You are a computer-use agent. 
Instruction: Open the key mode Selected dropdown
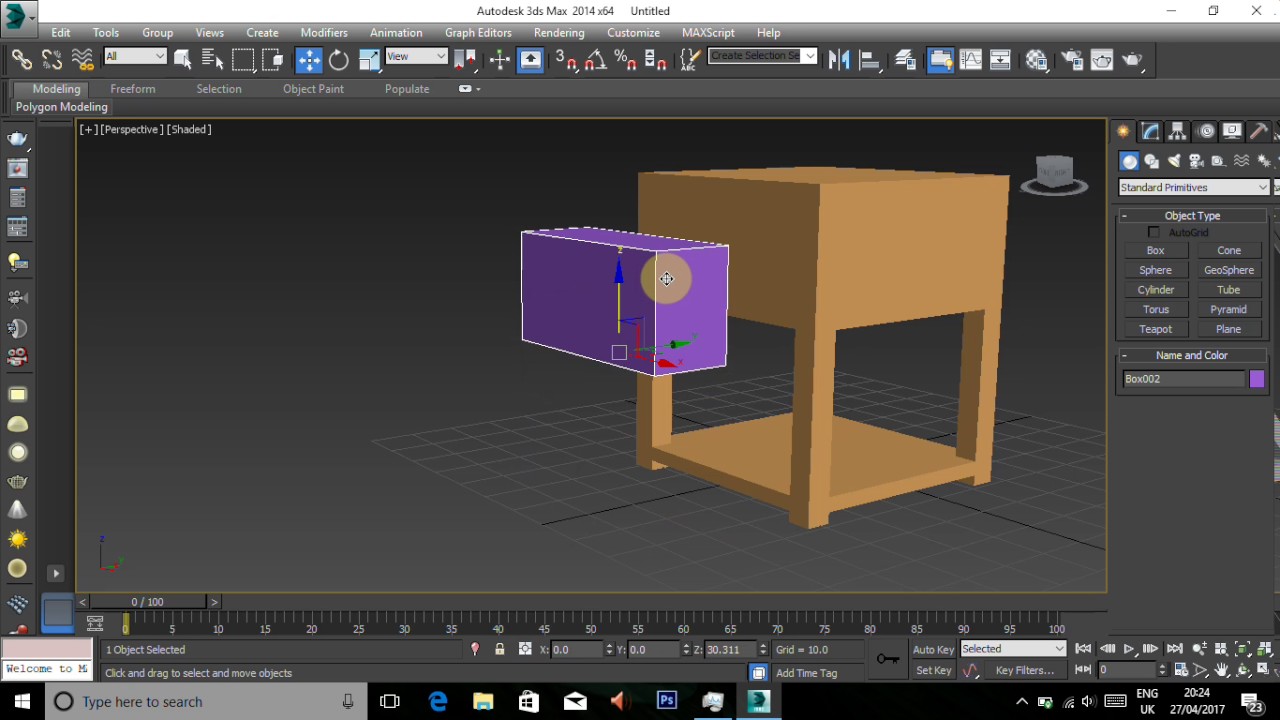pos(1013,649)
